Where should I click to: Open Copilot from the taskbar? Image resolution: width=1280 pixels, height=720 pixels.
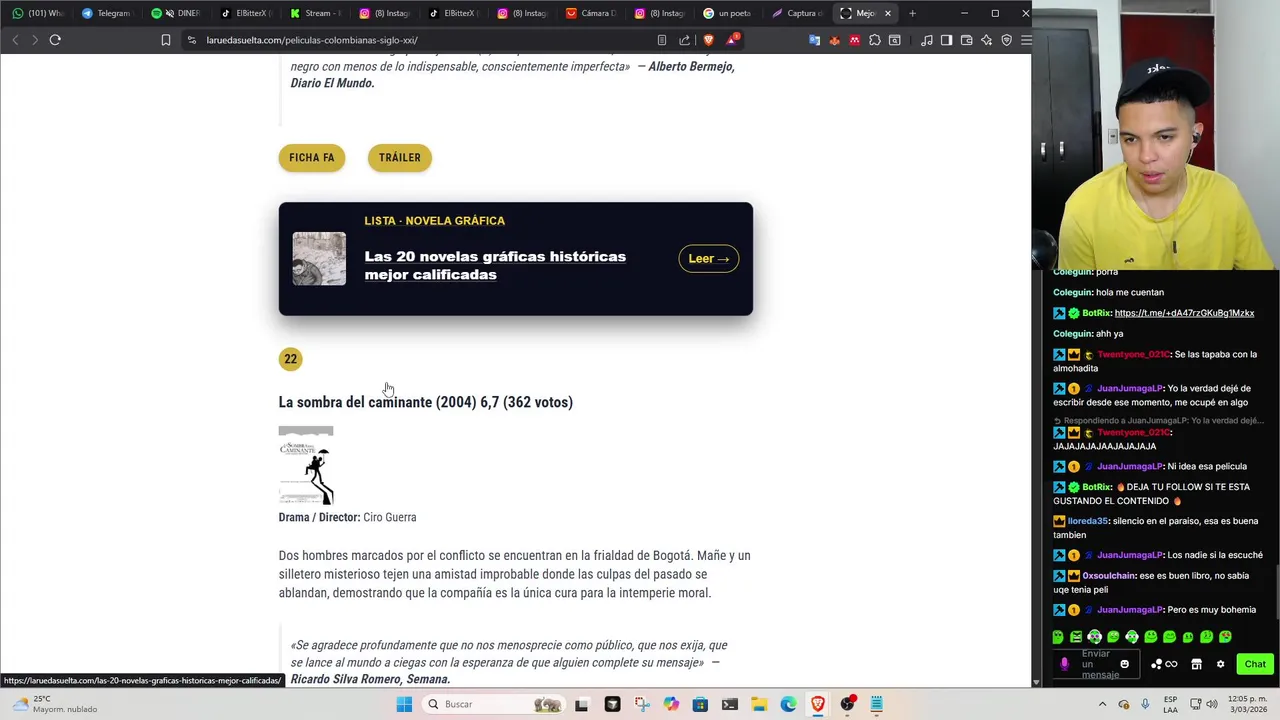pyautogui.click(x=671, y=704)
